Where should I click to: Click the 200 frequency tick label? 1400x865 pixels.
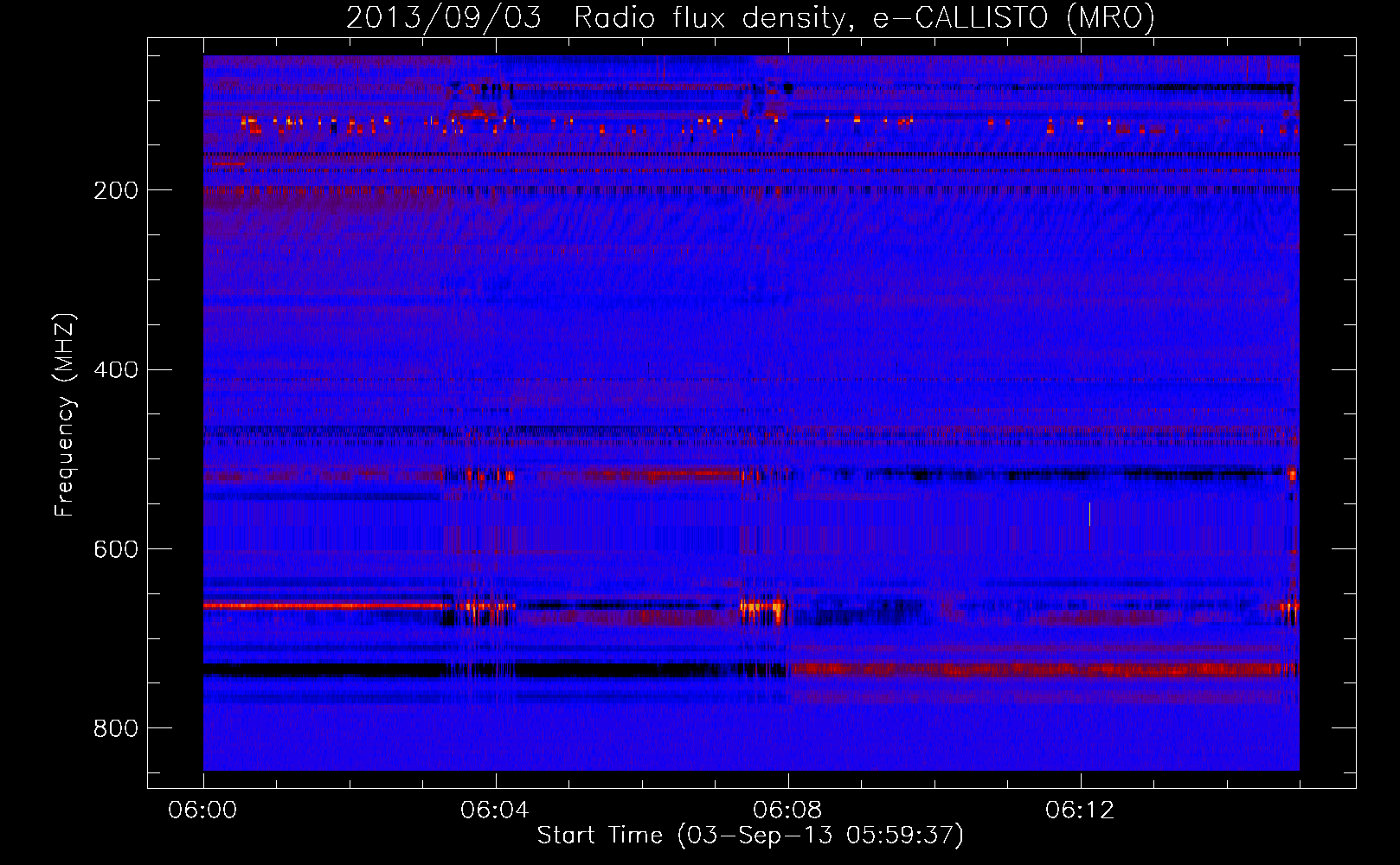(116, 190)
